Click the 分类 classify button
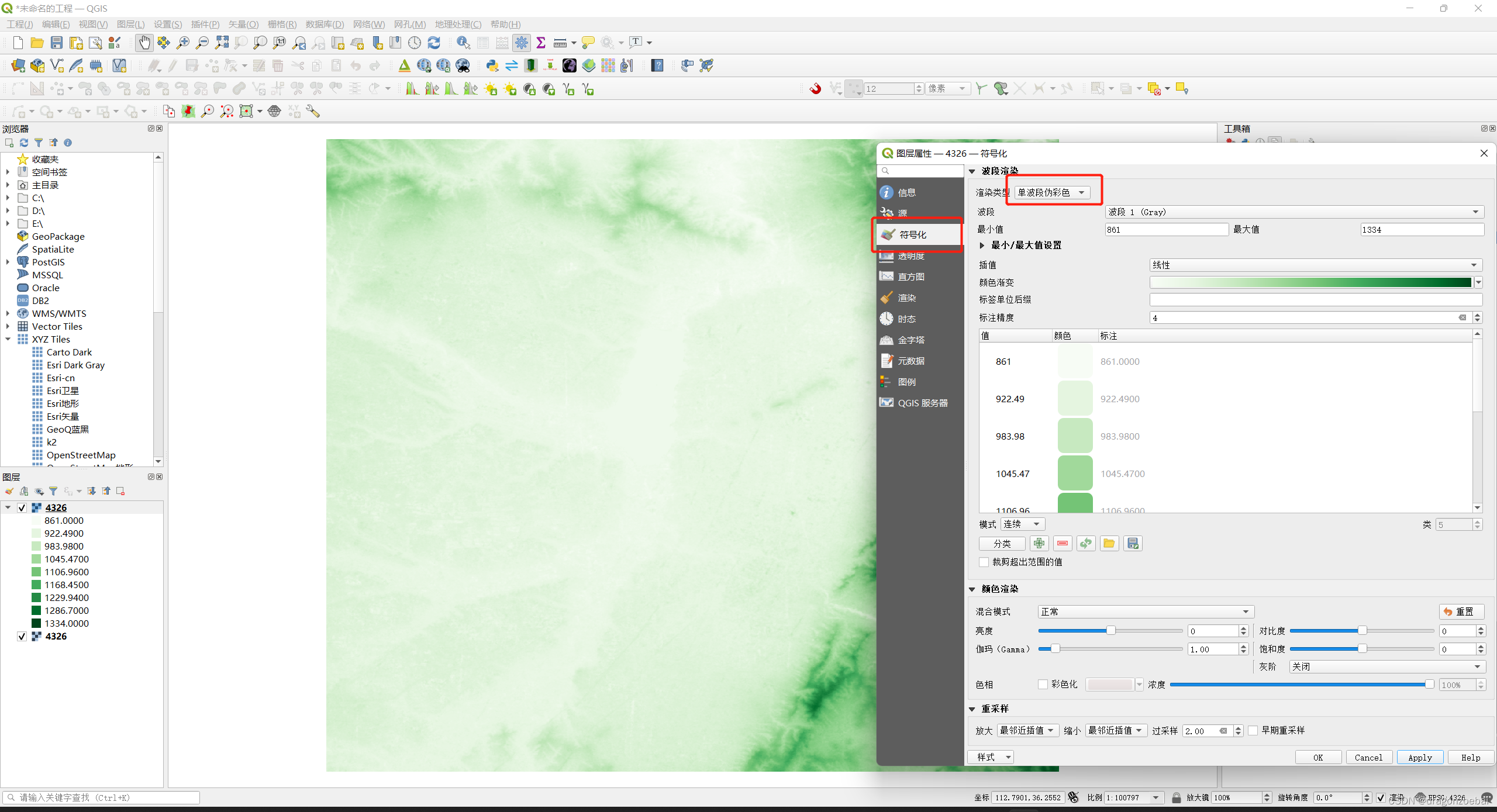The height and width of the screenshot is (812, 1497). point(1001,543)
